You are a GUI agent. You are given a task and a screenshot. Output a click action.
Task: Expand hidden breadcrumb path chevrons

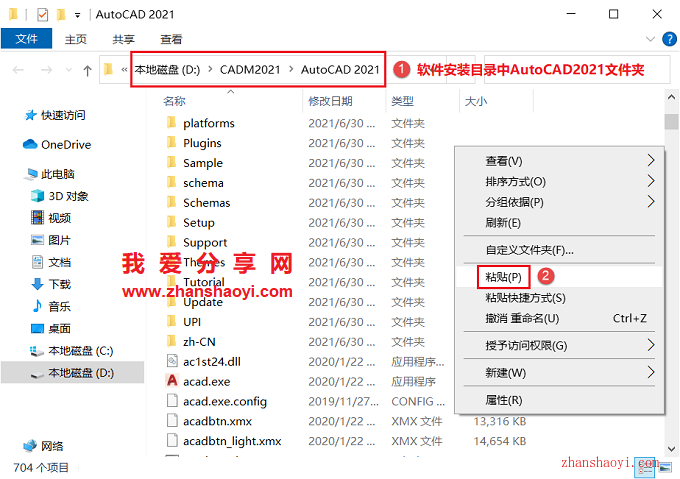click(x=124, y=70)
